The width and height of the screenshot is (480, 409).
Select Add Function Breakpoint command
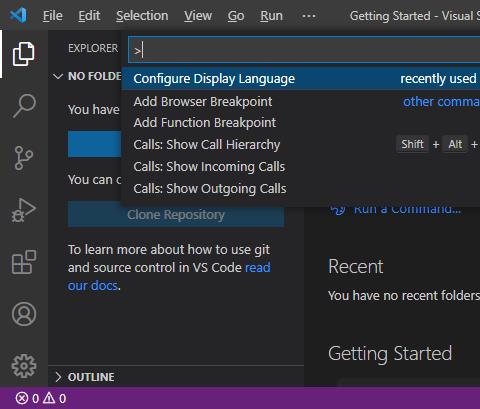(x=301, y=123)
